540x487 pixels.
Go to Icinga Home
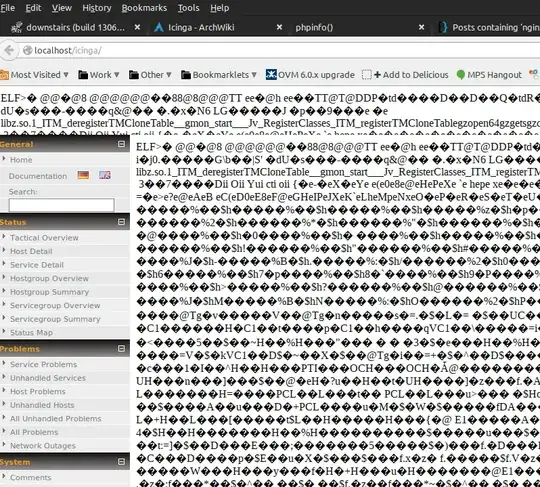click(21, 160)
